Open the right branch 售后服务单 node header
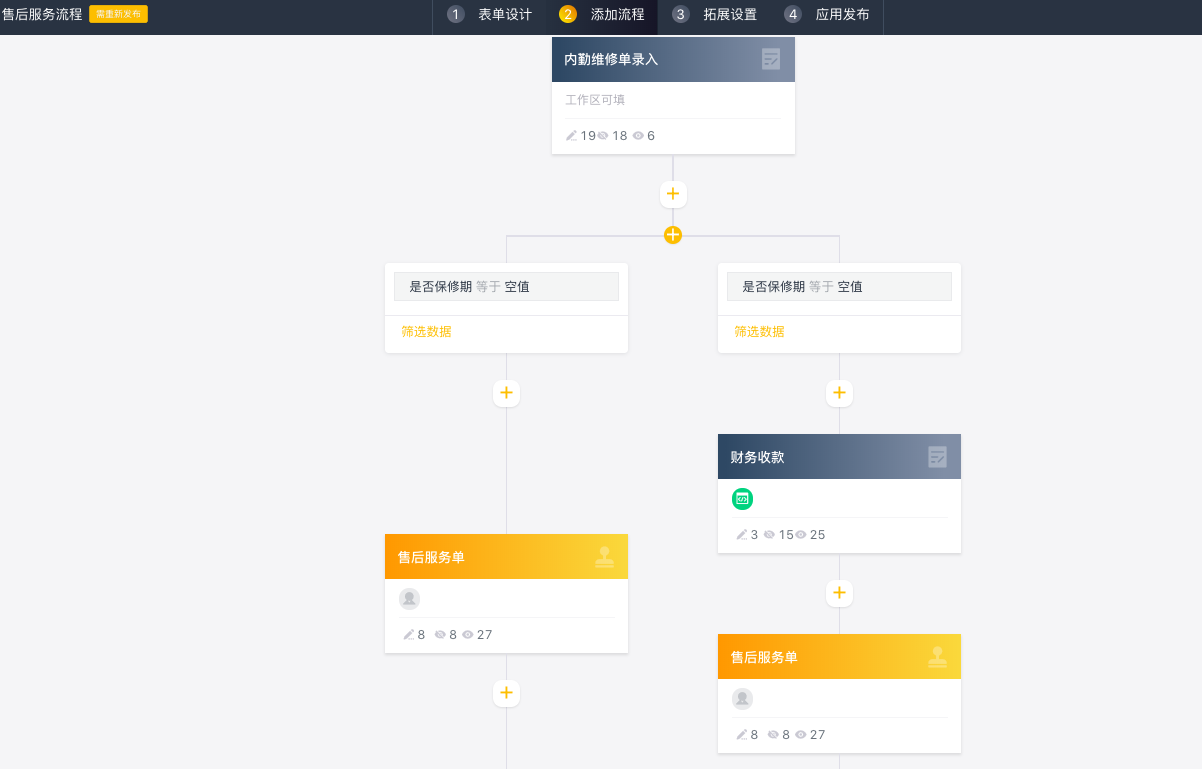 [839, 657]
